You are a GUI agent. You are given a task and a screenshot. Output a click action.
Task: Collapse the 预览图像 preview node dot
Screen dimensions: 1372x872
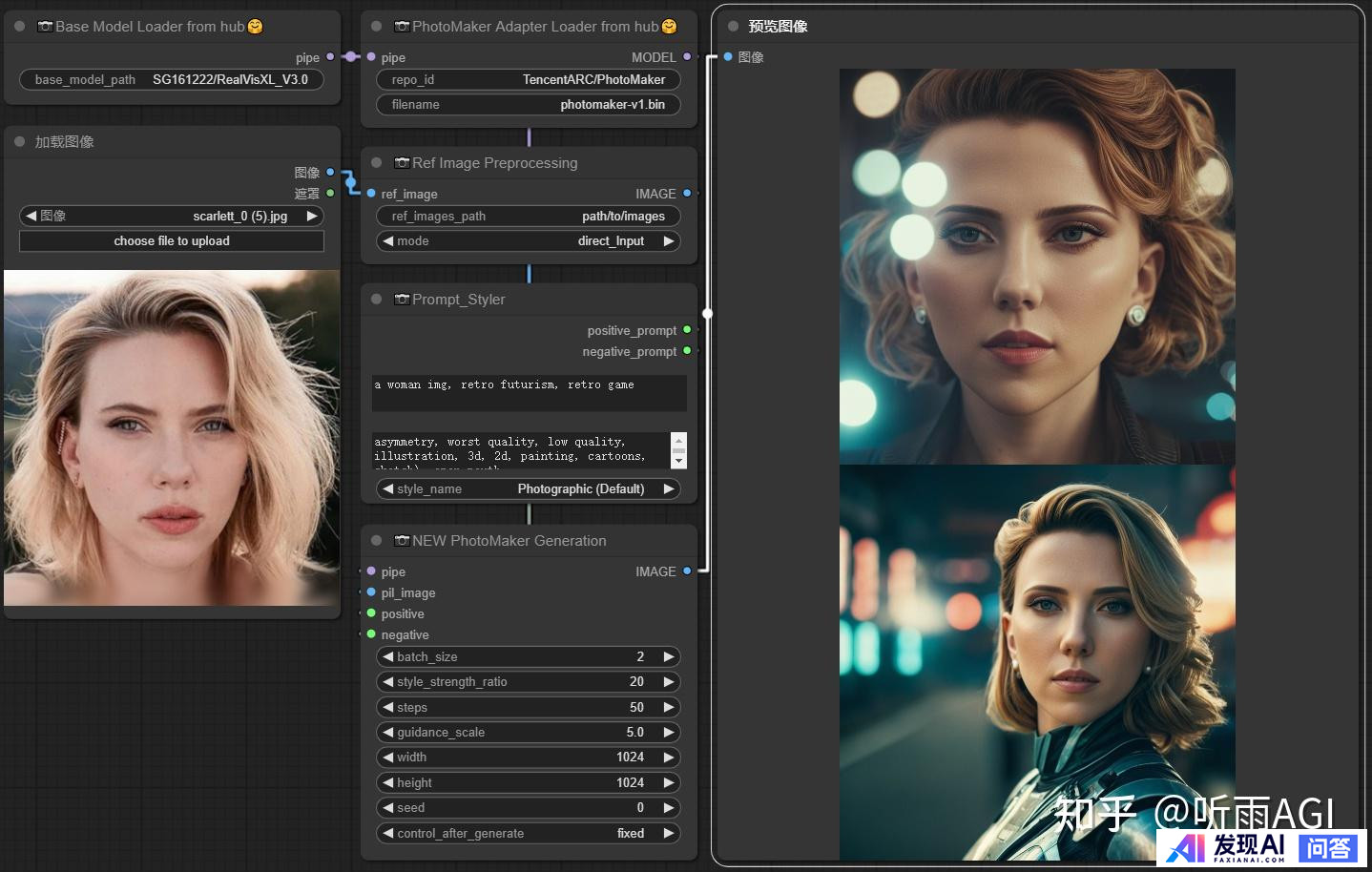click(733, 27)
